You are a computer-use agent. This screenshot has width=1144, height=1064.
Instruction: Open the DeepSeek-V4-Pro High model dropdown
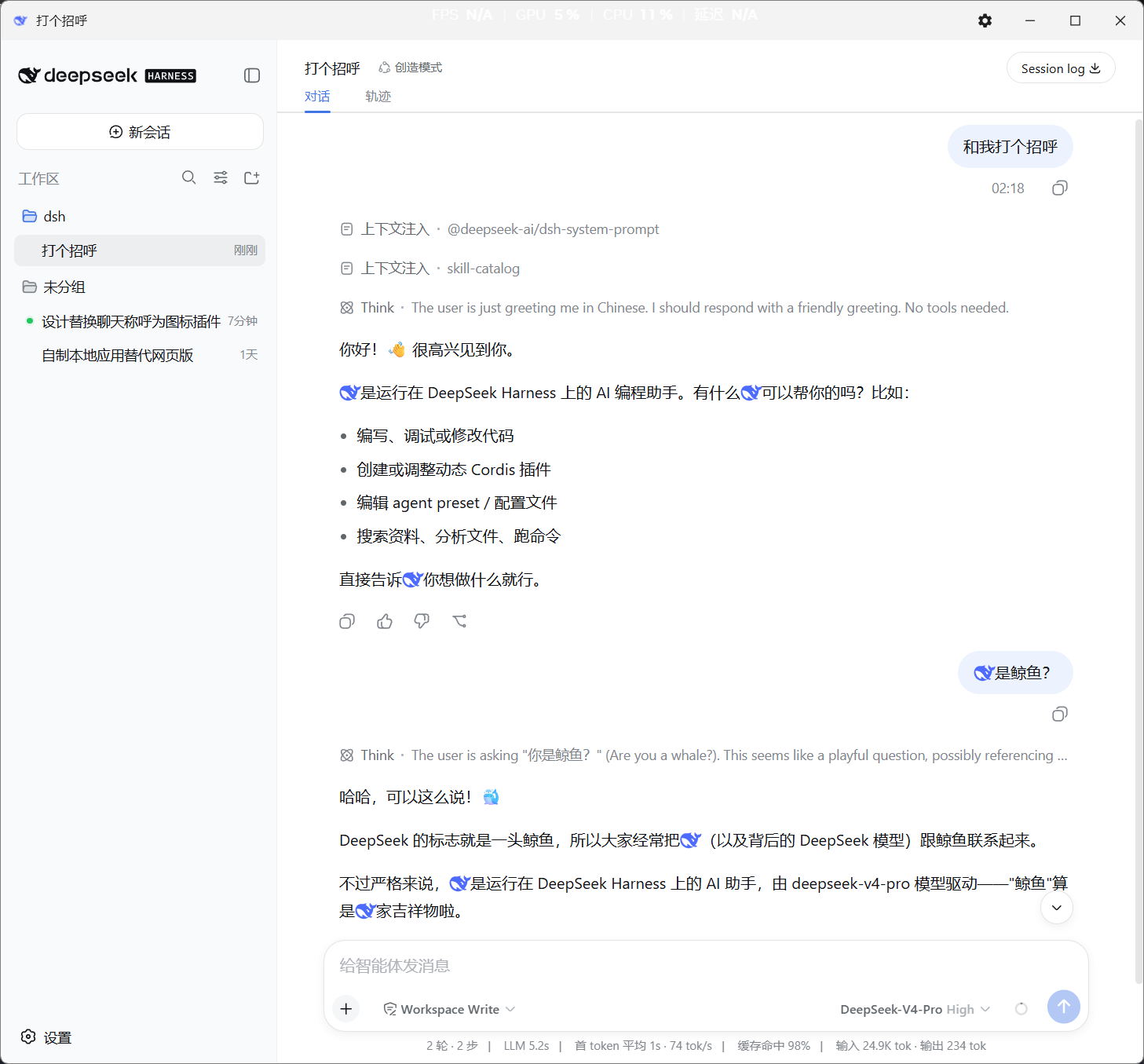[915, 1009]
